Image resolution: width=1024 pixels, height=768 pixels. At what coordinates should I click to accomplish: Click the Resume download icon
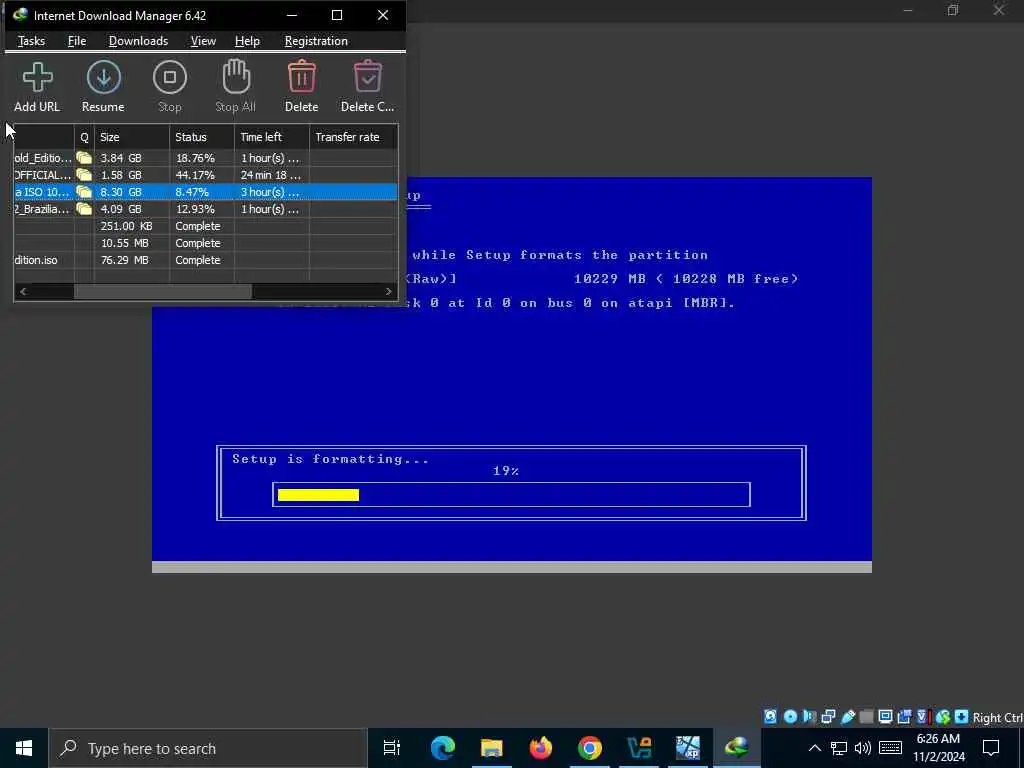pyautogui.click(x=103, y=77)
